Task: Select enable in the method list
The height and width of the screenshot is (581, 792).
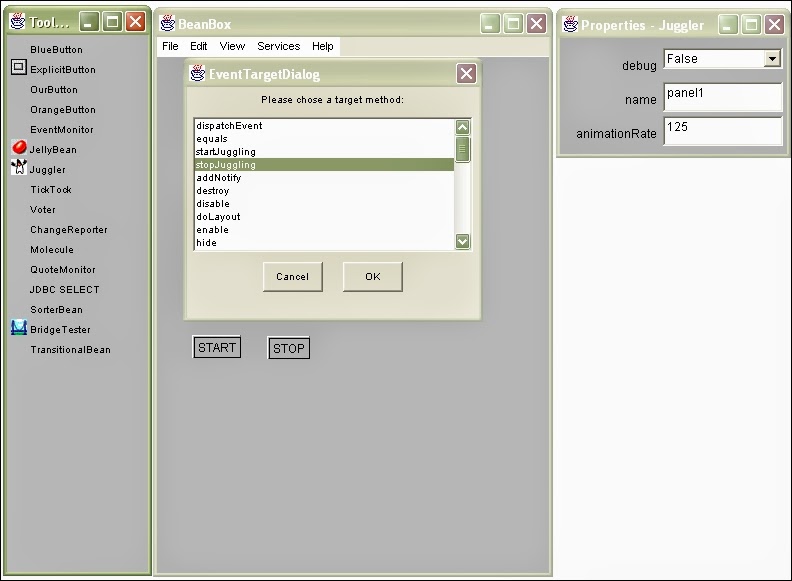Action: click(x=324, y=230)
